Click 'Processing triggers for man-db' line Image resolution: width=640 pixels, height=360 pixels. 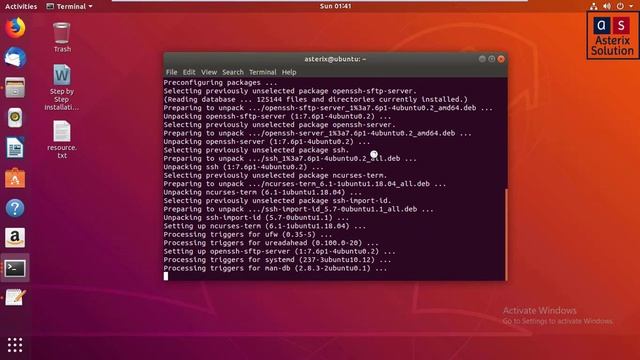click(x=275, y=268)
